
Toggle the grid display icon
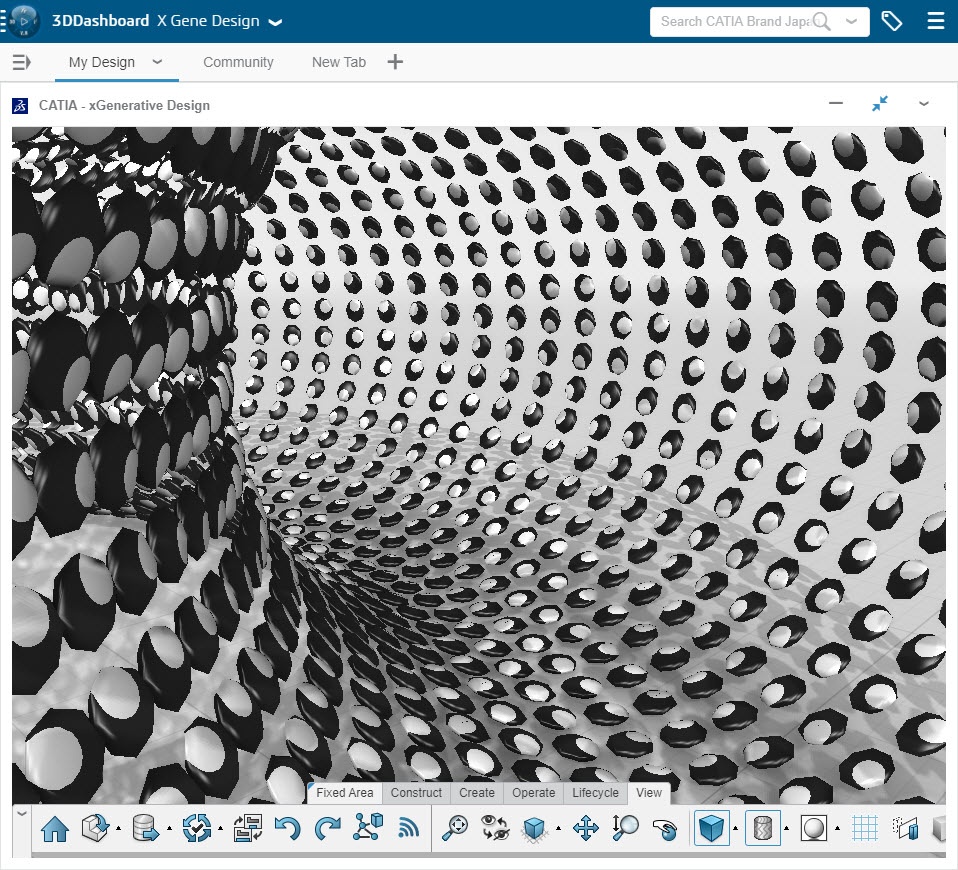click(864, 828)
